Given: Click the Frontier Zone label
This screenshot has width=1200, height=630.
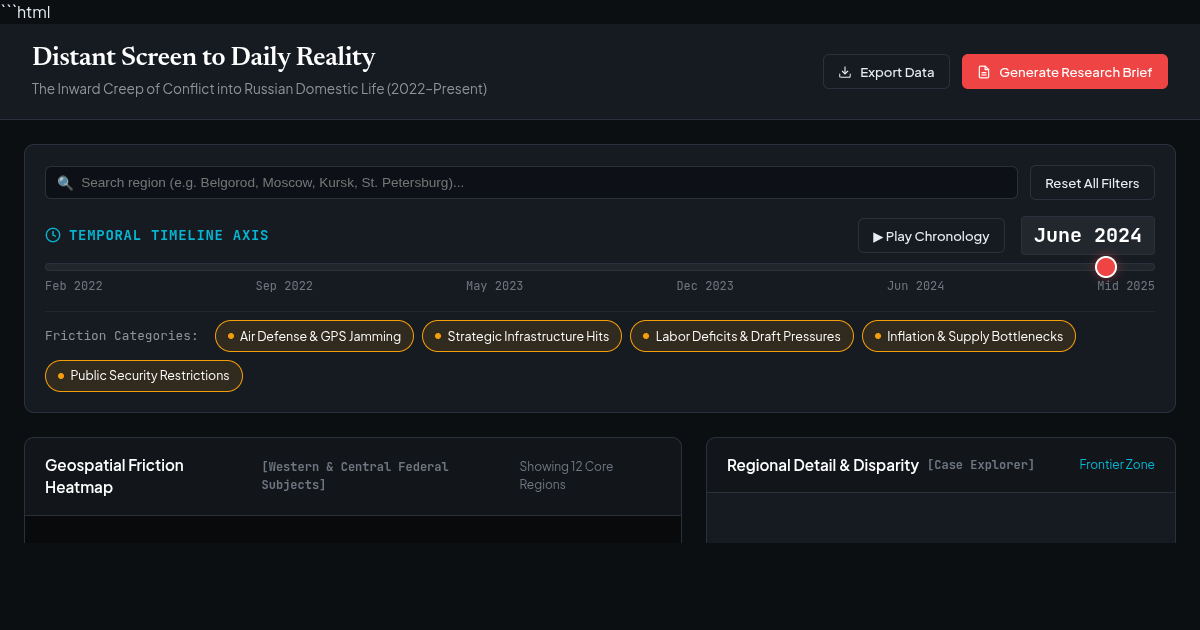Looking at the screenshot, I should [1117, 464].
